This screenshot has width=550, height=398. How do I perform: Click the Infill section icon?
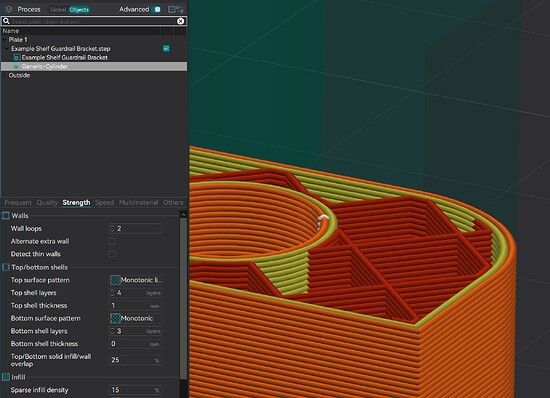(x=6, y=377)
